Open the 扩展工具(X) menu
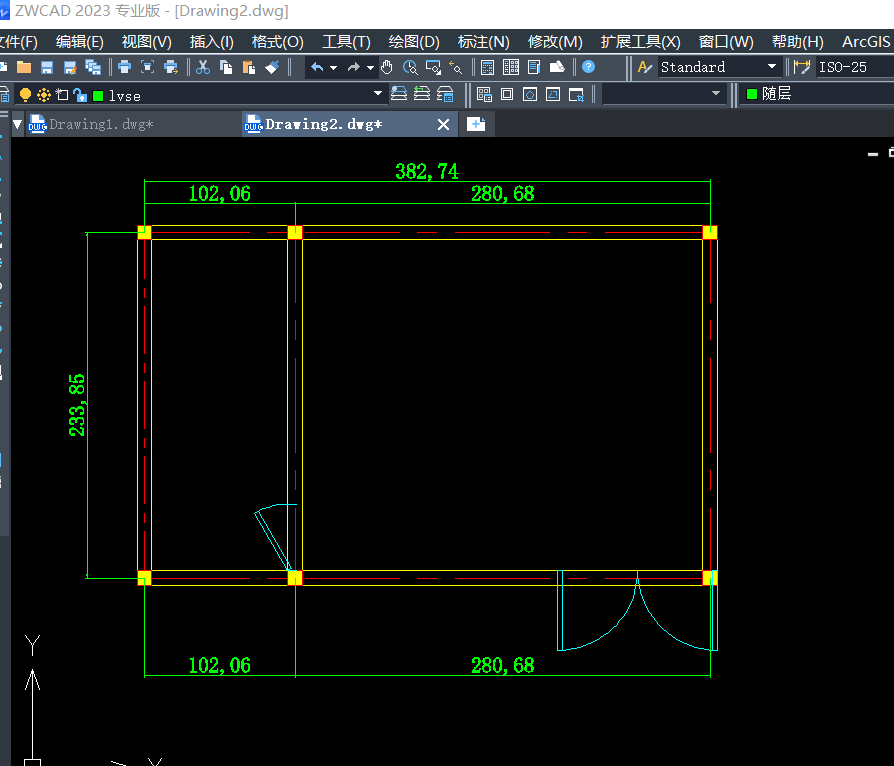Viewport: 894px width, 766px height. [x=640, y=42]
